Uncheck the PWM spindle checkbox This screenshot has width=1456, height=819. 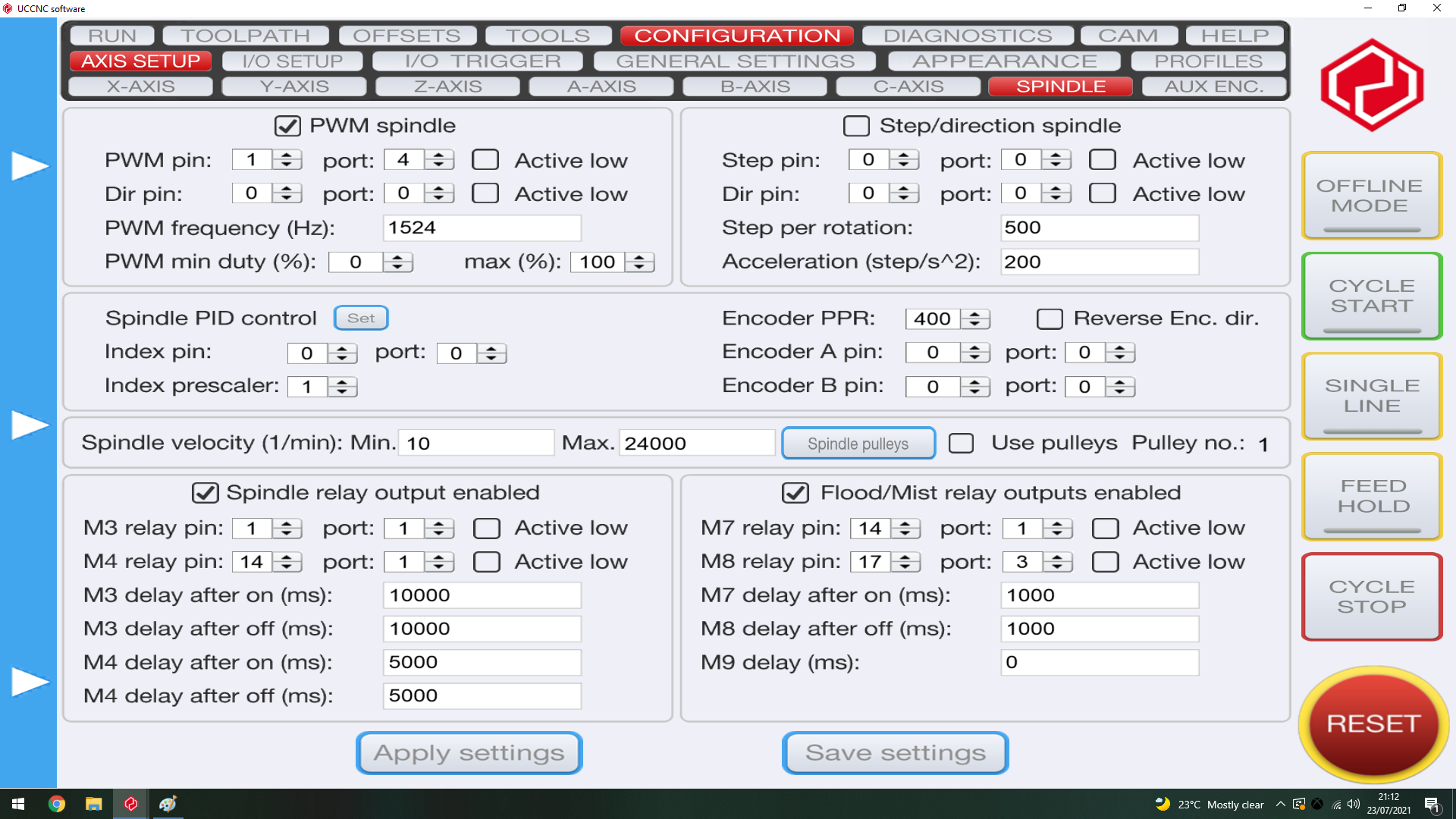[287, 126]
